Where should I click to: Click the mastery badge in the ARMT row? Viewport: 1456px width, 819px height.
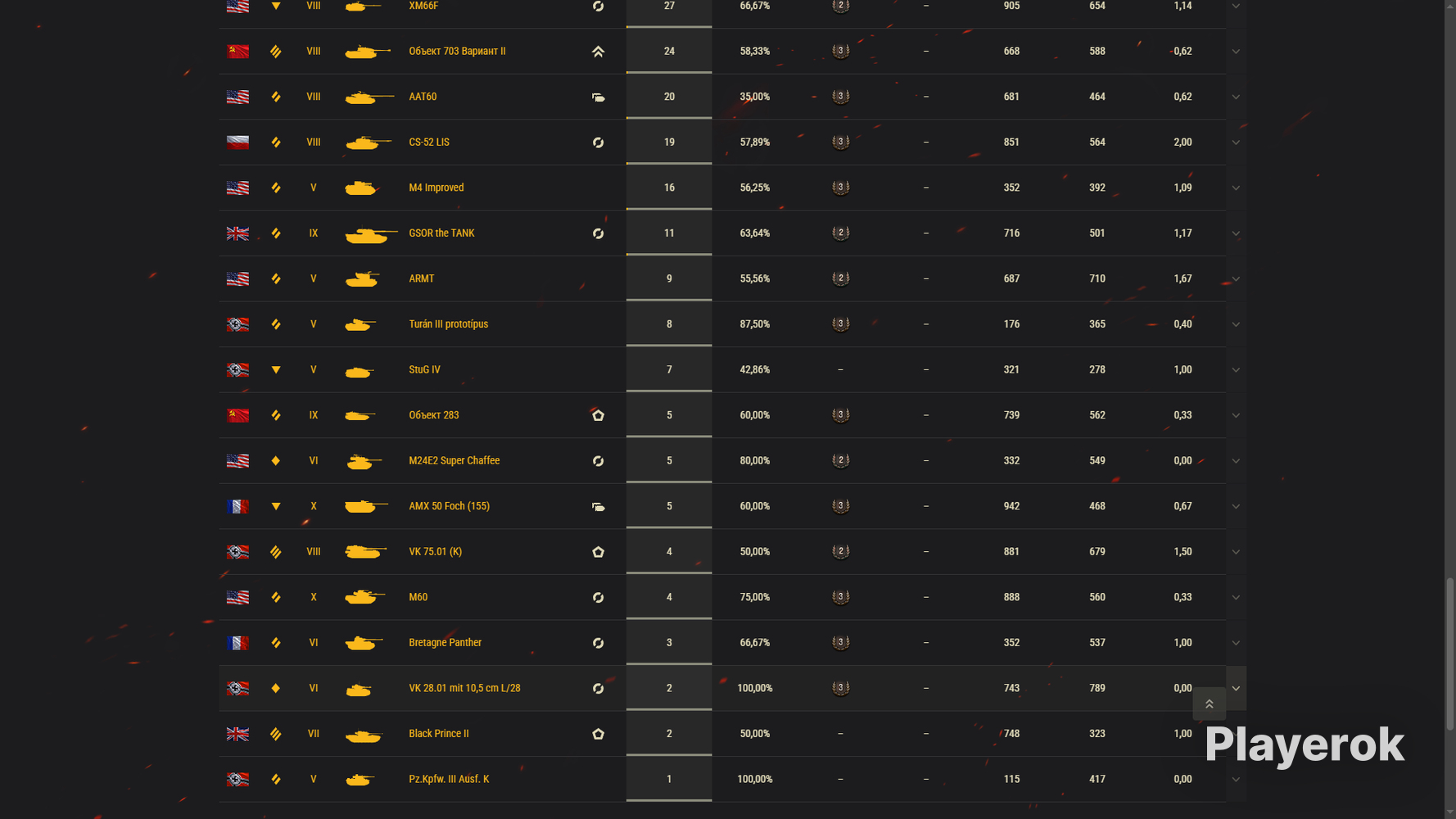pos(840,278)
